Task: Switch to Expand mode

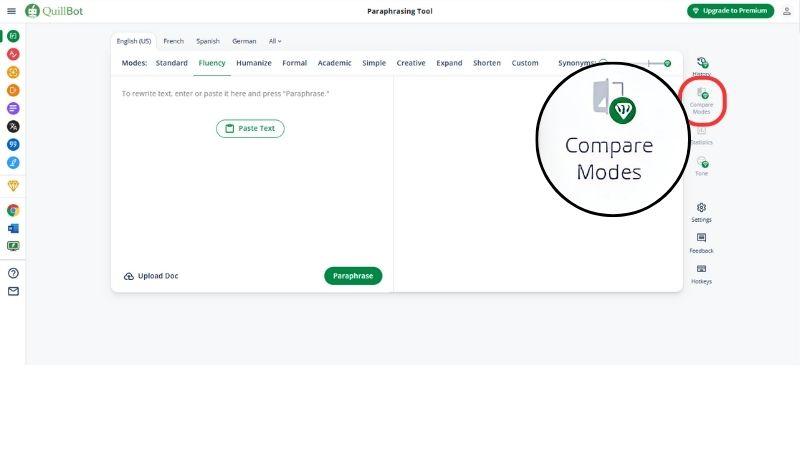Action: pos(449,63)
